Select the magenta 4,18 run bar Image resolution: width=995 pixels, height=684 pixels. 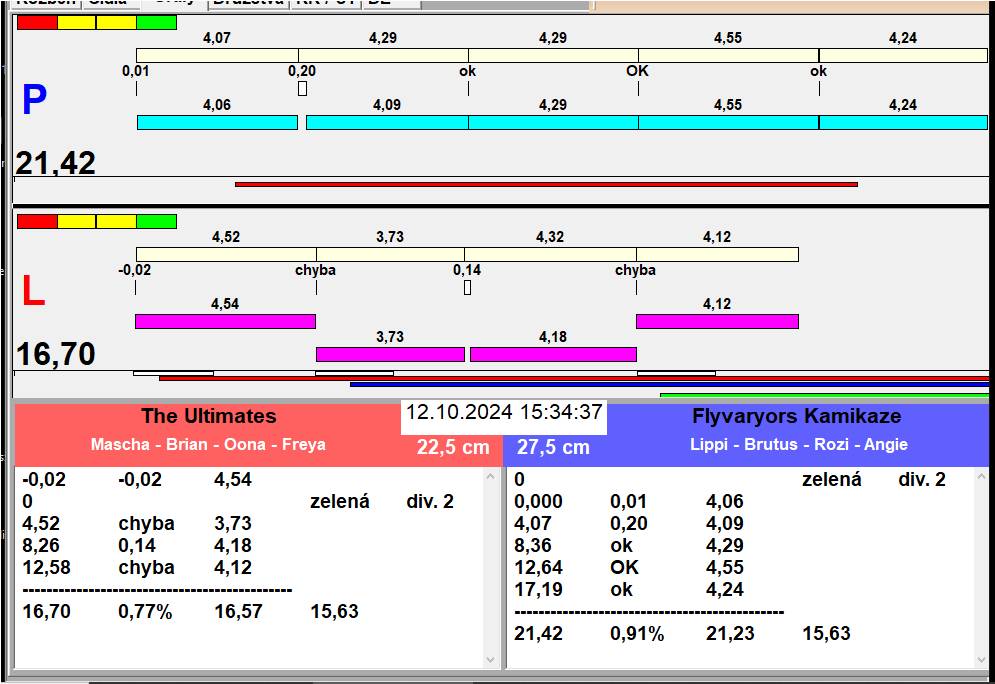[553, 354]
